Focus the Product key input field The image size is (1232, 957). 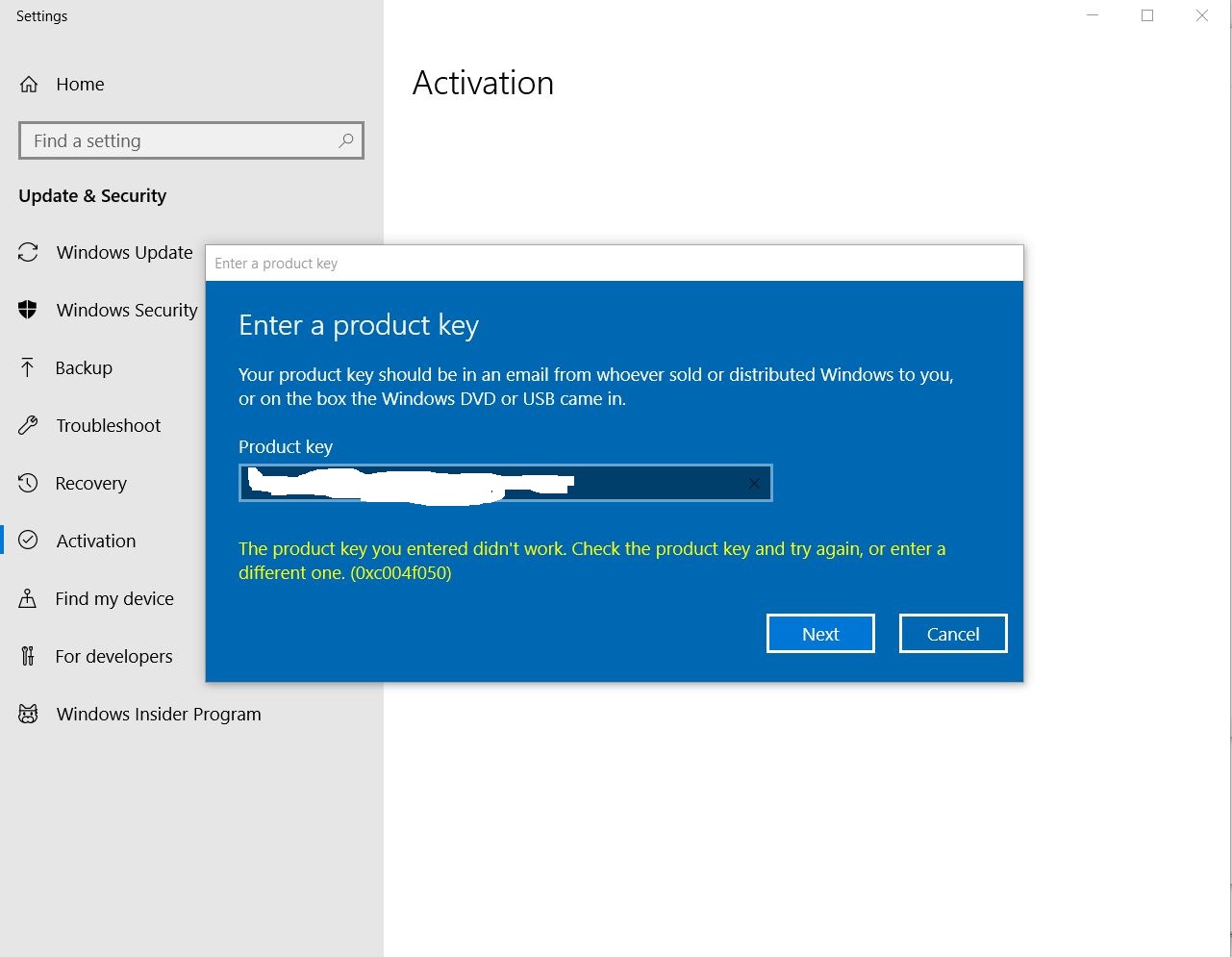pyautogui.click(x=506, y=483)
